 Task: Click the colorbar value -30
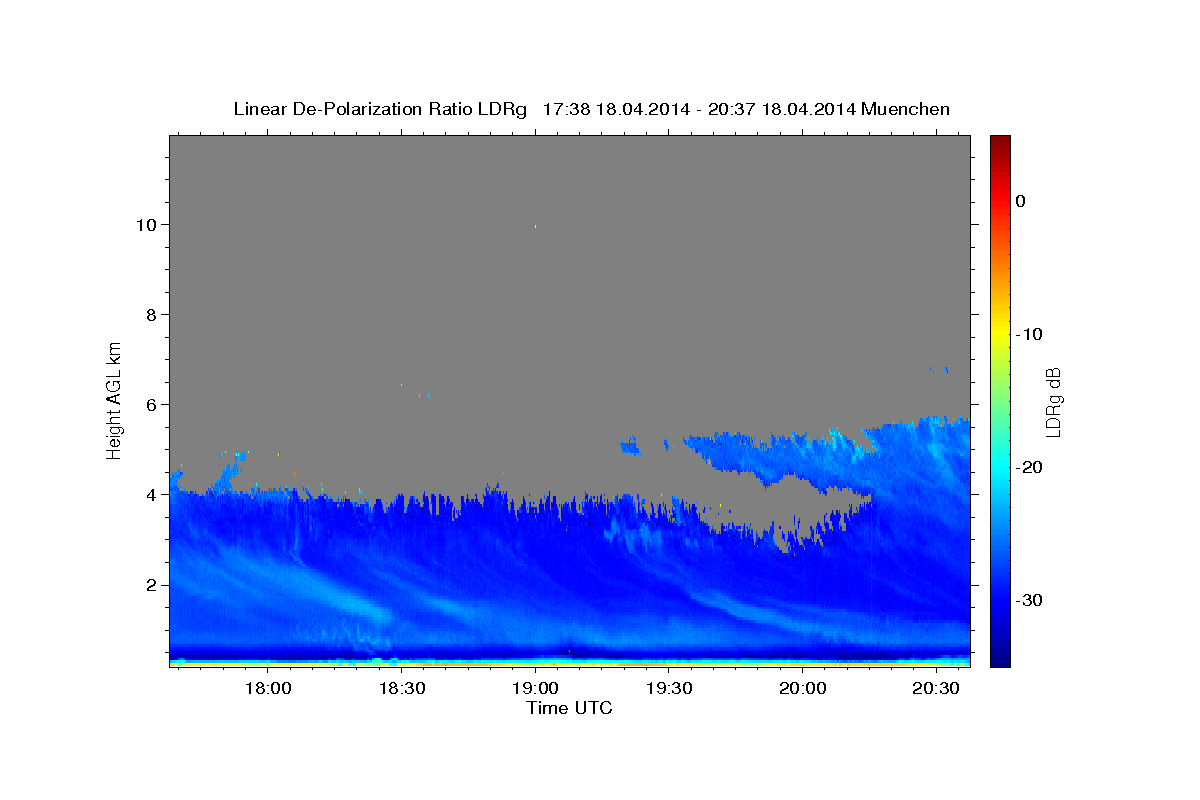pos(1029,600)
